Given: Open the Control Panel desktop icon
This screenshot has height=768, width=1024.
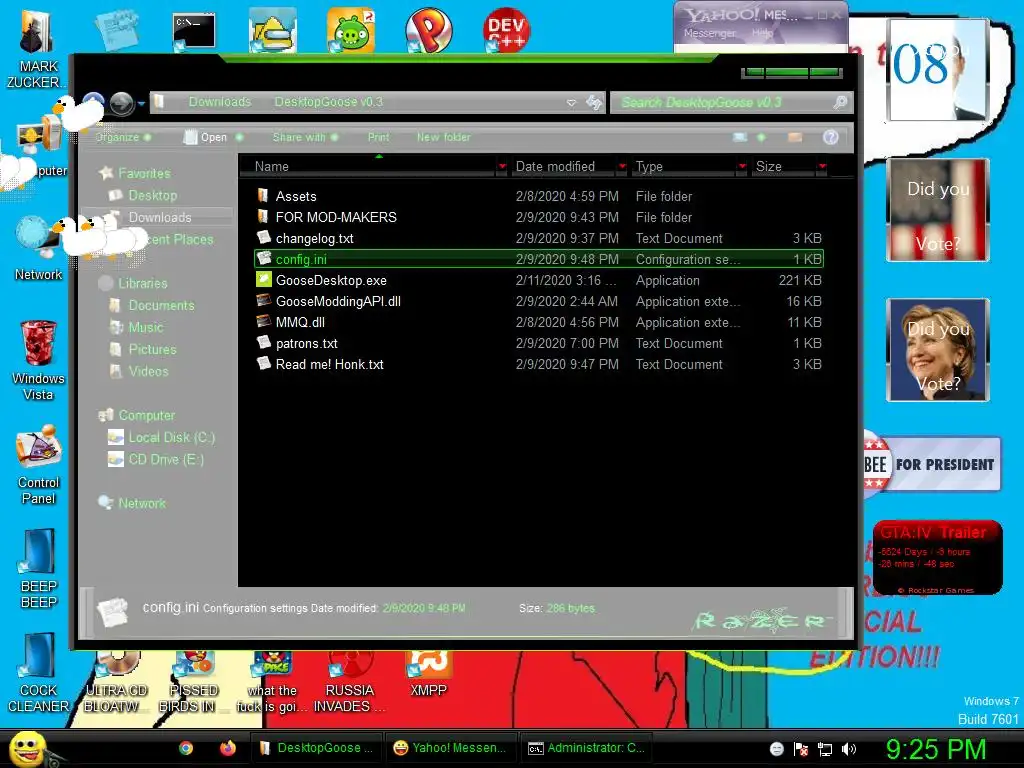Looking at the screenshot, I should 38,464.
